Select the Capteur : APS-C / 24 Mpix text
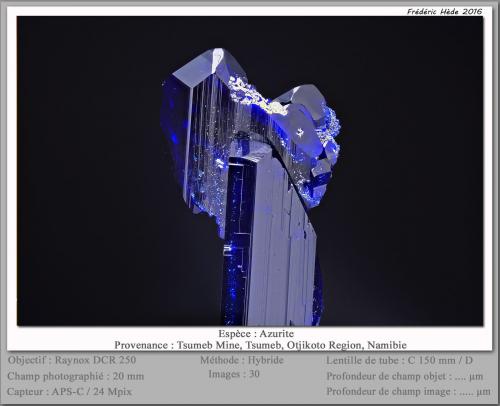Viewport: 500px width, 406px height. click(69, 391)
